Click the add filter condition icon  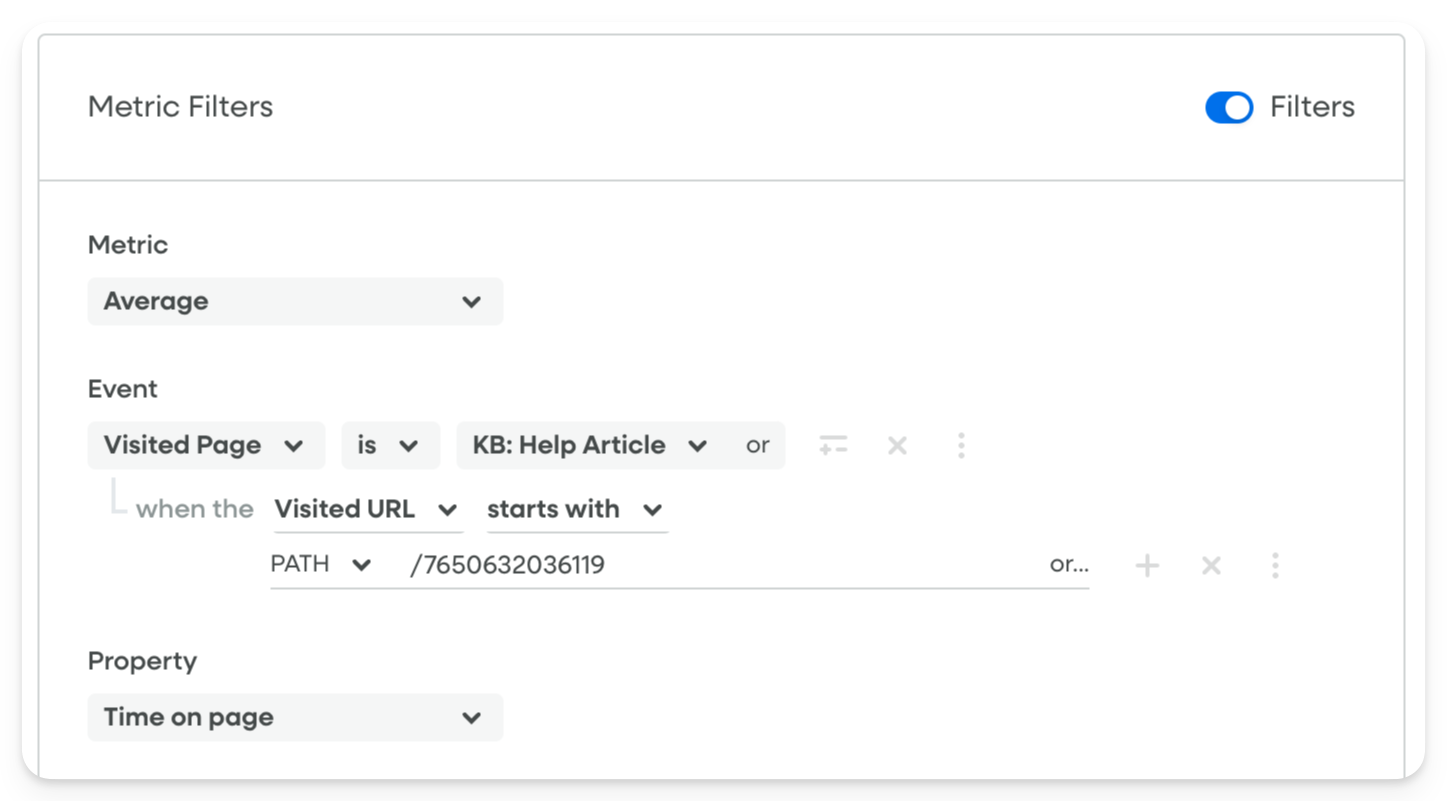click(x=833, y=445)
